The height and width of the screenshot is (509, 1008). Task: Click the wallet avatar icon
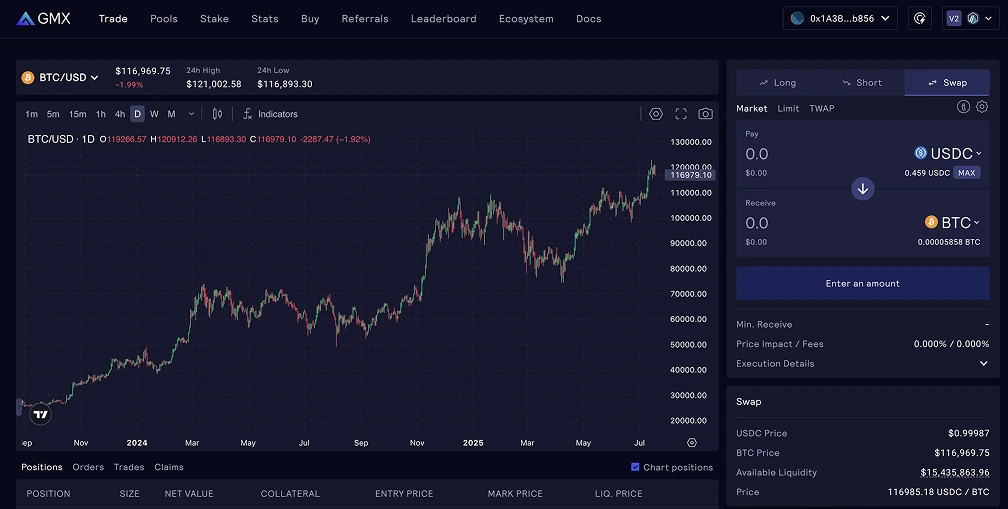(797, 19)
